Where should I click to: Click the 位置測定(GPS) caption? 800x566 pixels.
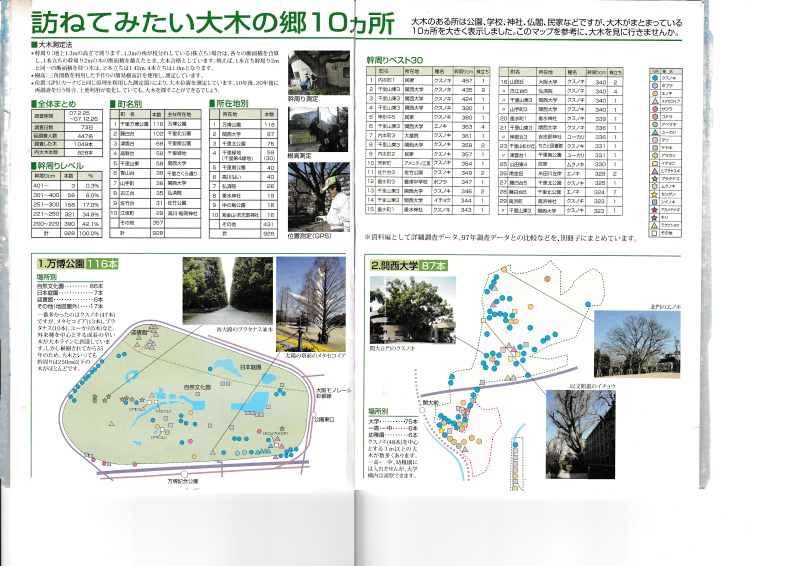(x=310, y=236)
